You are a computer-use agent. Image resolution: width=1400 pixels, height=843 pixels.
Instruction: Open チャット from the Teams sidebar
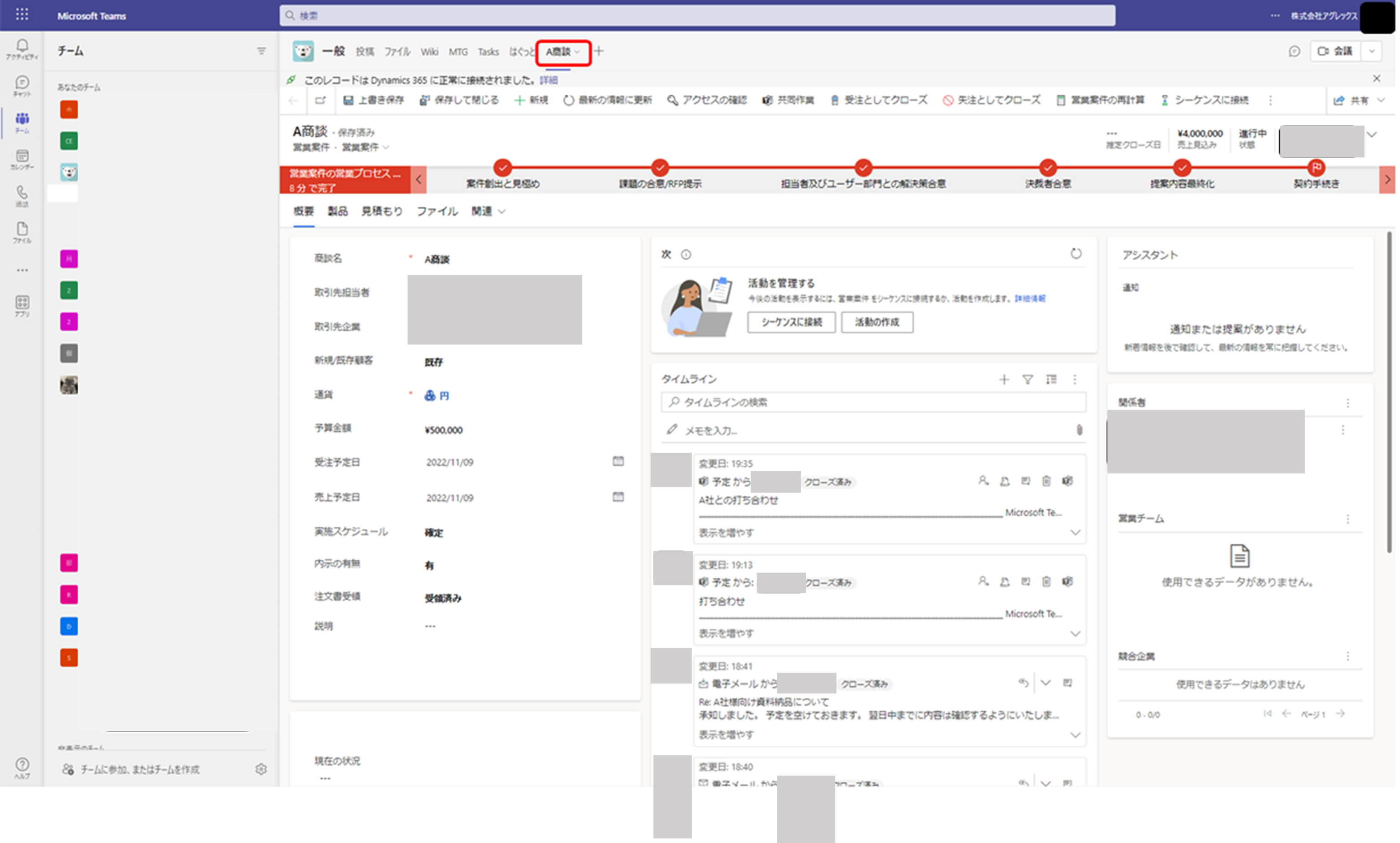tap(22, 86)
